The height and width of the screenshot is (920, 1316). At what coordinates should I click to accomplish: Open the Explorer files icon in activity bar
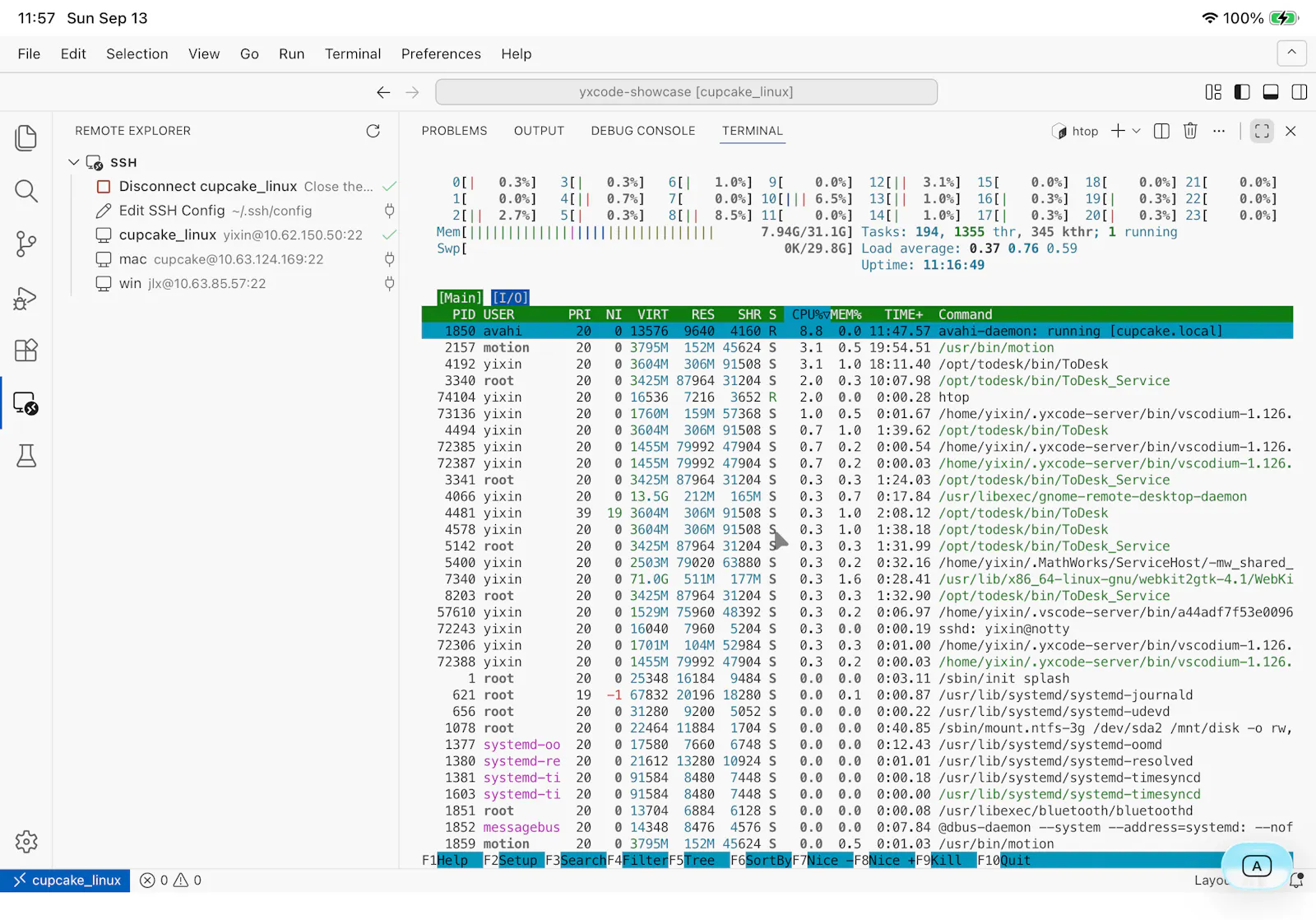[26, 138]
